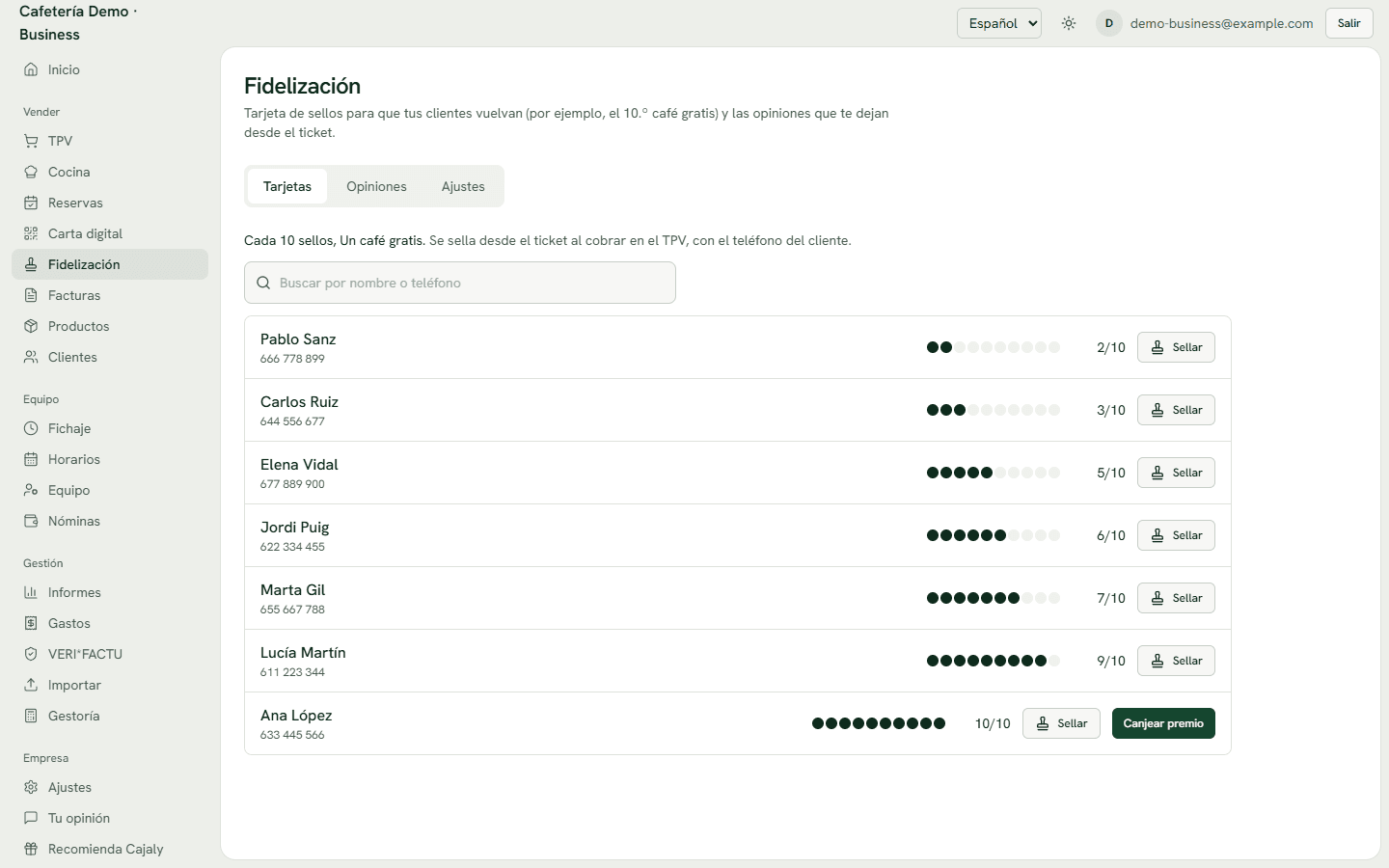Screen dimensions: 1389x868
Task: Open sidebar Ajustes under Empresa
Action: coord(110,787)
